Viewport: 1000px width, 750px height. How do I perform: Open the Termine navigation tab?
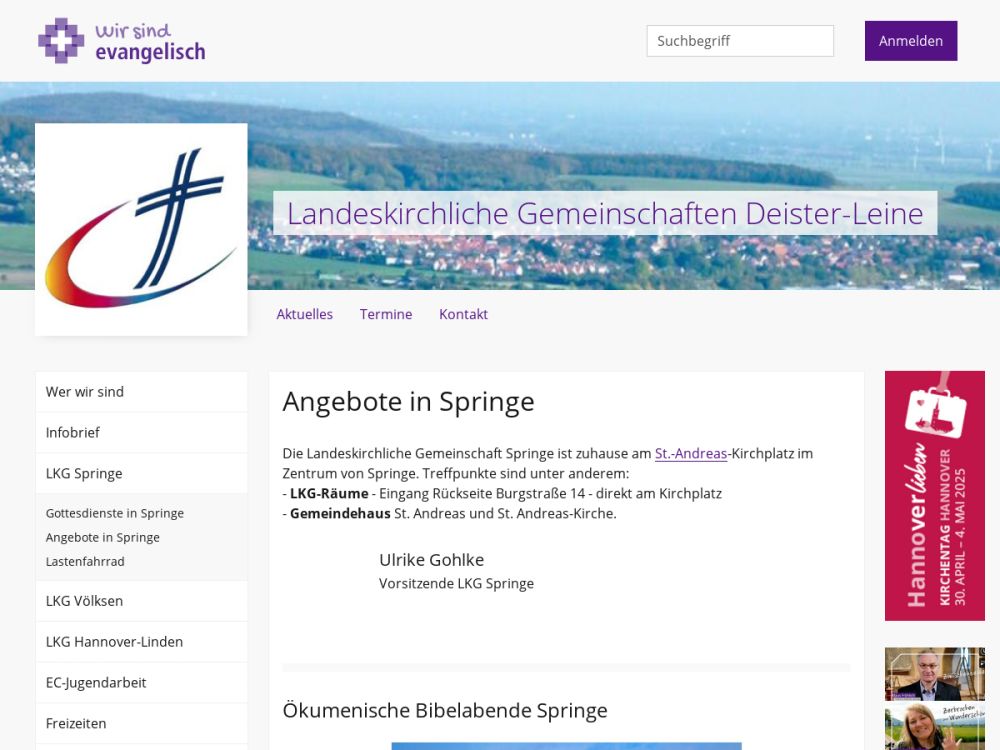[386, 314]
